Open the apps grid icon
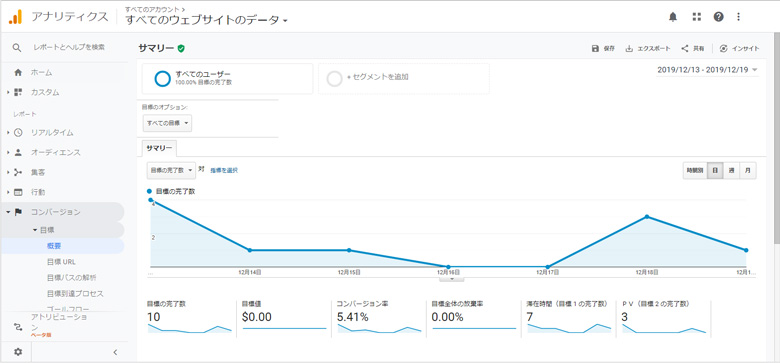 (x=696, y=17)
